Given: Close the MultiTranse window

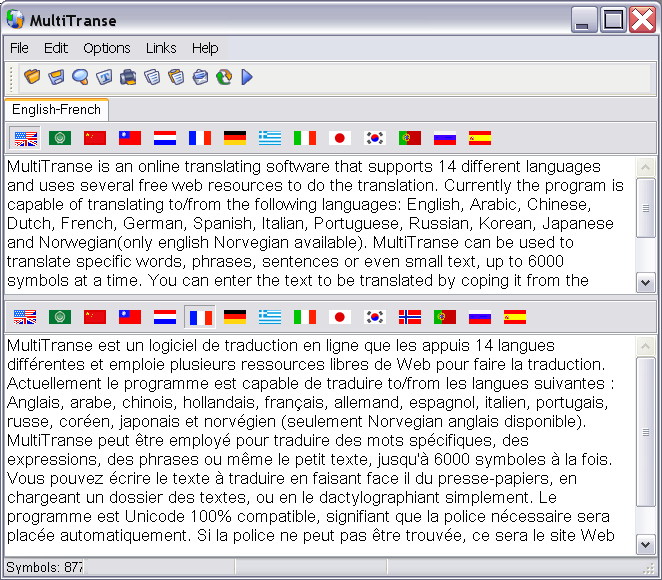Looking at the screenshot, I should [x=642, y=19].
